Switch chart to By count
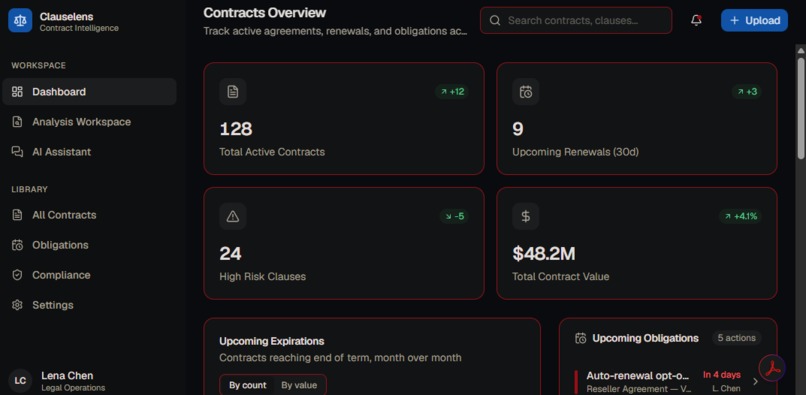The height and width of the screenshot is (395, 806). 248,385
